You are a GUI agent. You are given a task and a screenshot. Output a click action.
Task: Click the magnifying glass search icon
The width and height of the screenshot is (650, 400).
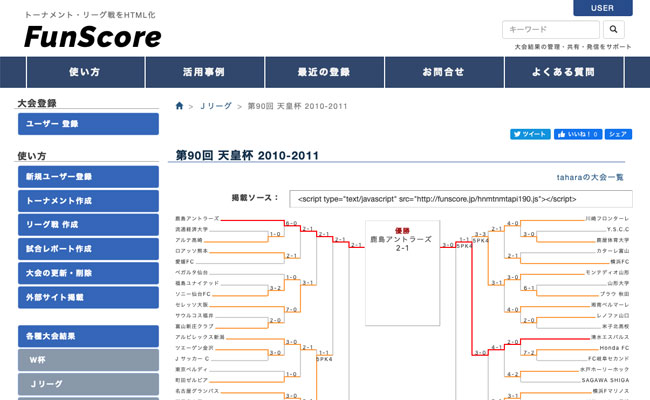(613, 30)
